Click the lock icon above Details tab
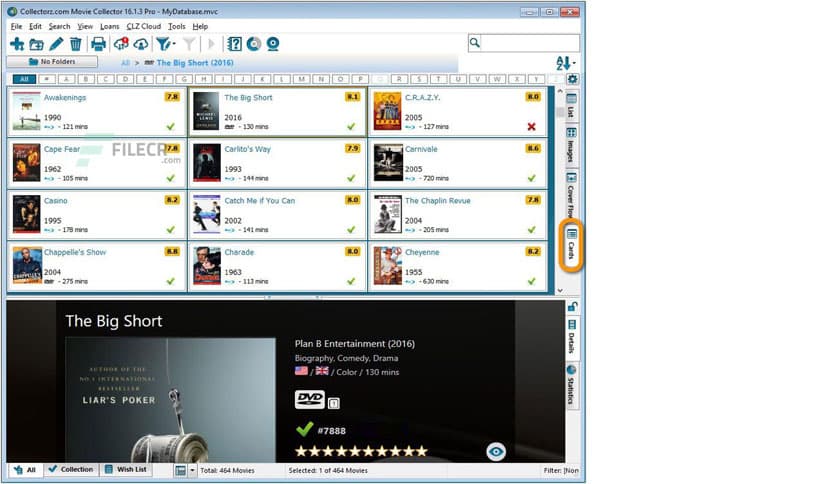 (572, 306)
